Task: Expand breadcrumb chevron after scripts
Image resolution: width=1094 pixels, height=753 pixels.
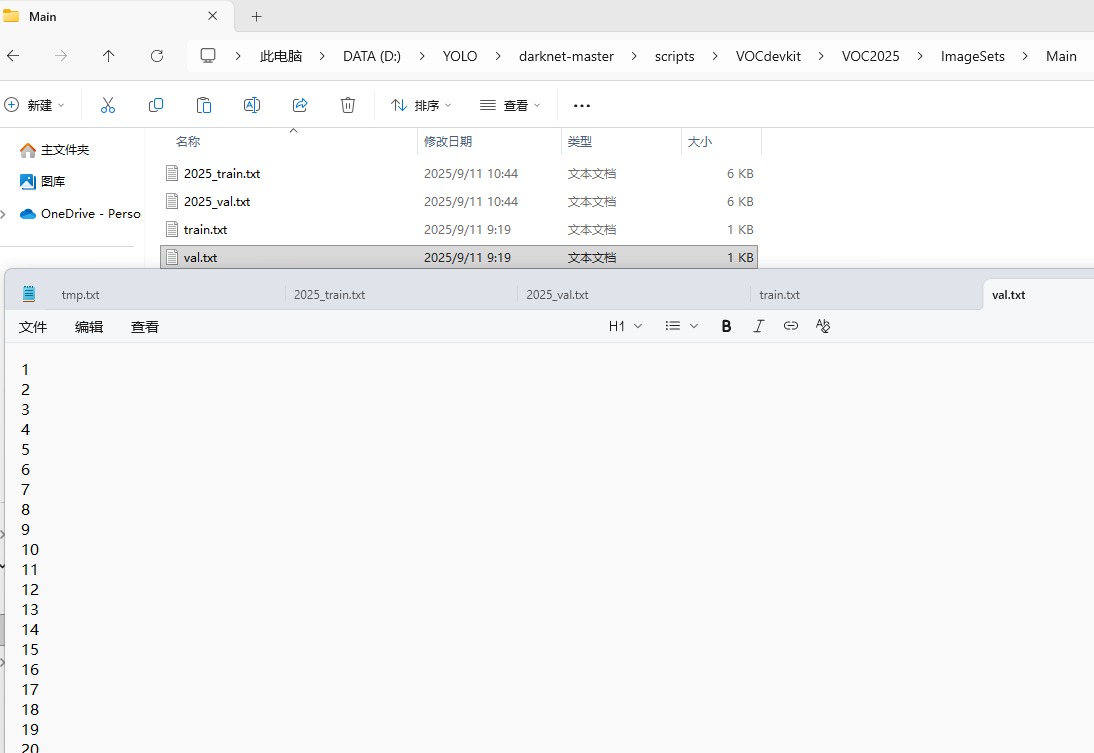Action: [x=715, y=56]
